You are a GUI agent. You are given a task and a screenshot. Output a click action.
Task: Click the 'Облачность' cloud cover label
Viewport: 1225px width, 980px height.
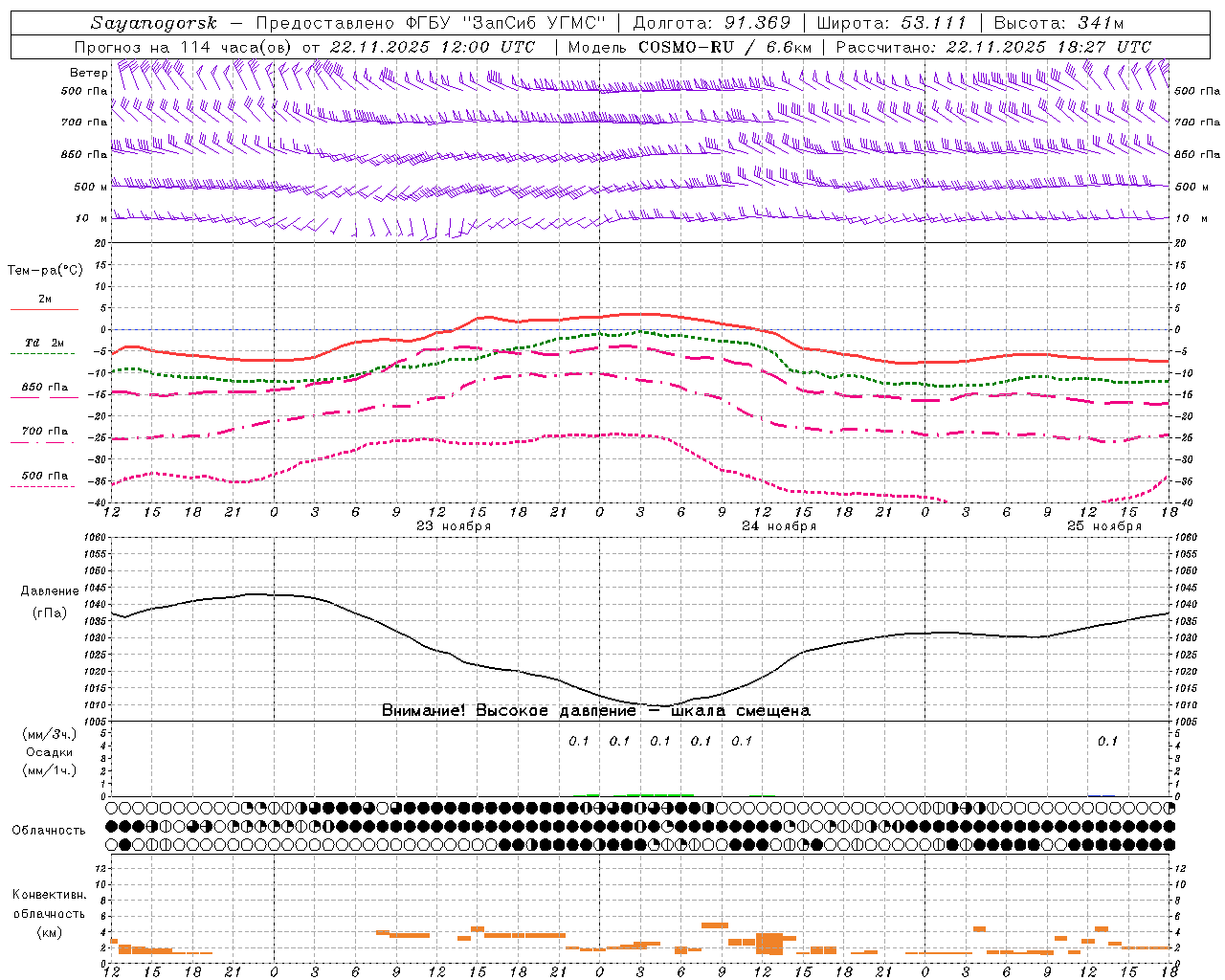click(x=49, y=831)
